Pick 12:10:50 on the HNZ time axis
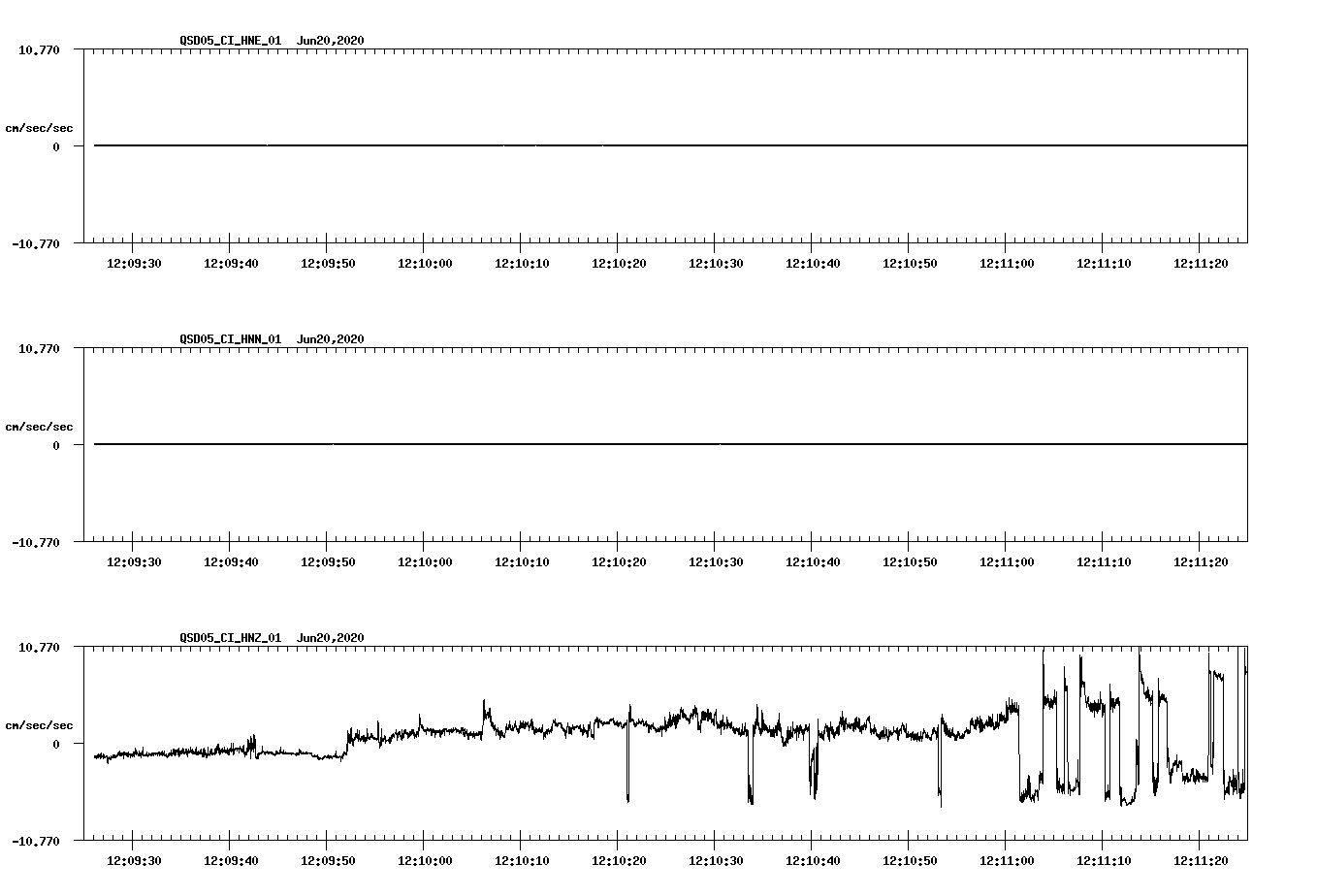This screenshot has width=1317, height=896. coord(910,861)
